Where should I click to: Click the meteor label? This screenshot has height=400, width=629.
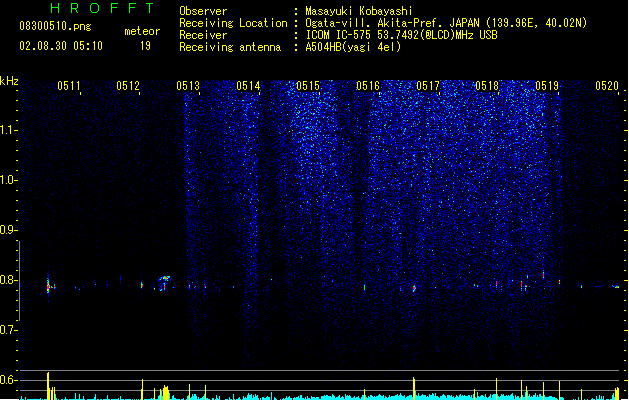pos(142,31)
